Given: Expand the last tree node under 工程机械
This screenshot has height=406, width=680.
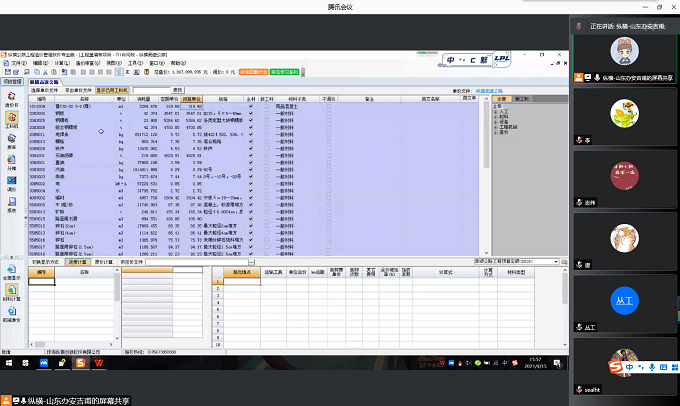Looking at the screenshot, I should pyautogui.click(x=496, y=132).
